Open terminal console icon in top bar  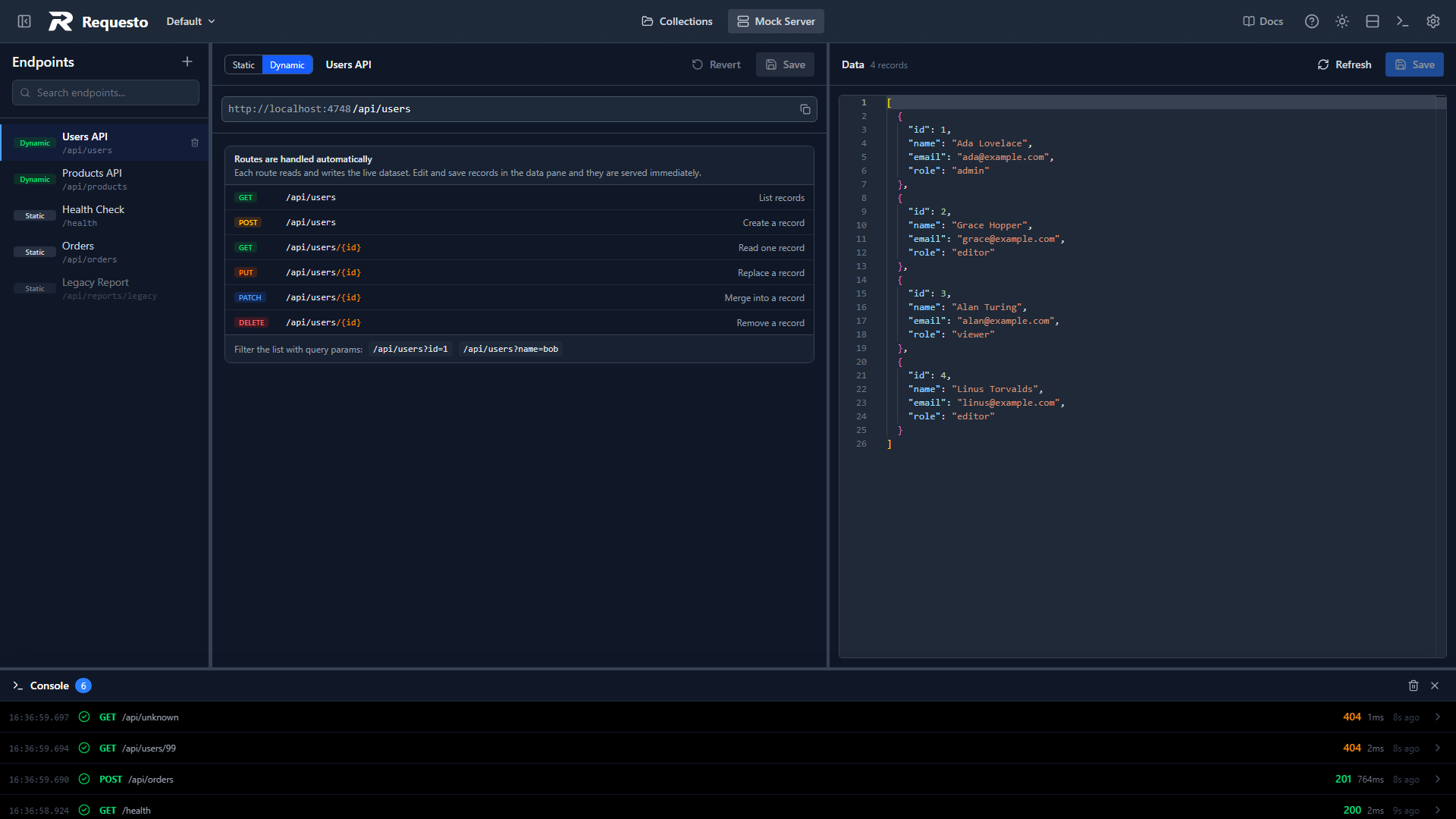pos(1403,21)
